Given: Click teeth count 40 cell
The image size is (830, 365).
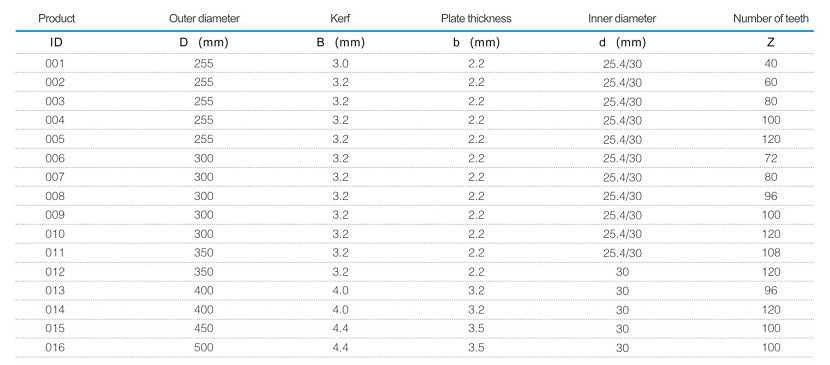Looking at the screenshot, I should click(771, 64).
